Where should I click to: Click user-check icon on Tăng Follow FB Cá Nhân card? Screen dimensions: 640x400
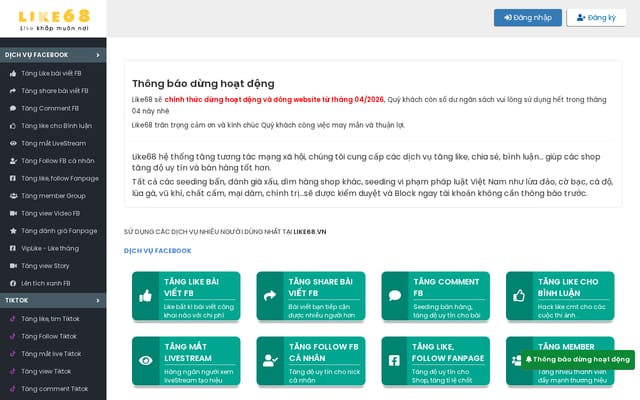[270, 360]
